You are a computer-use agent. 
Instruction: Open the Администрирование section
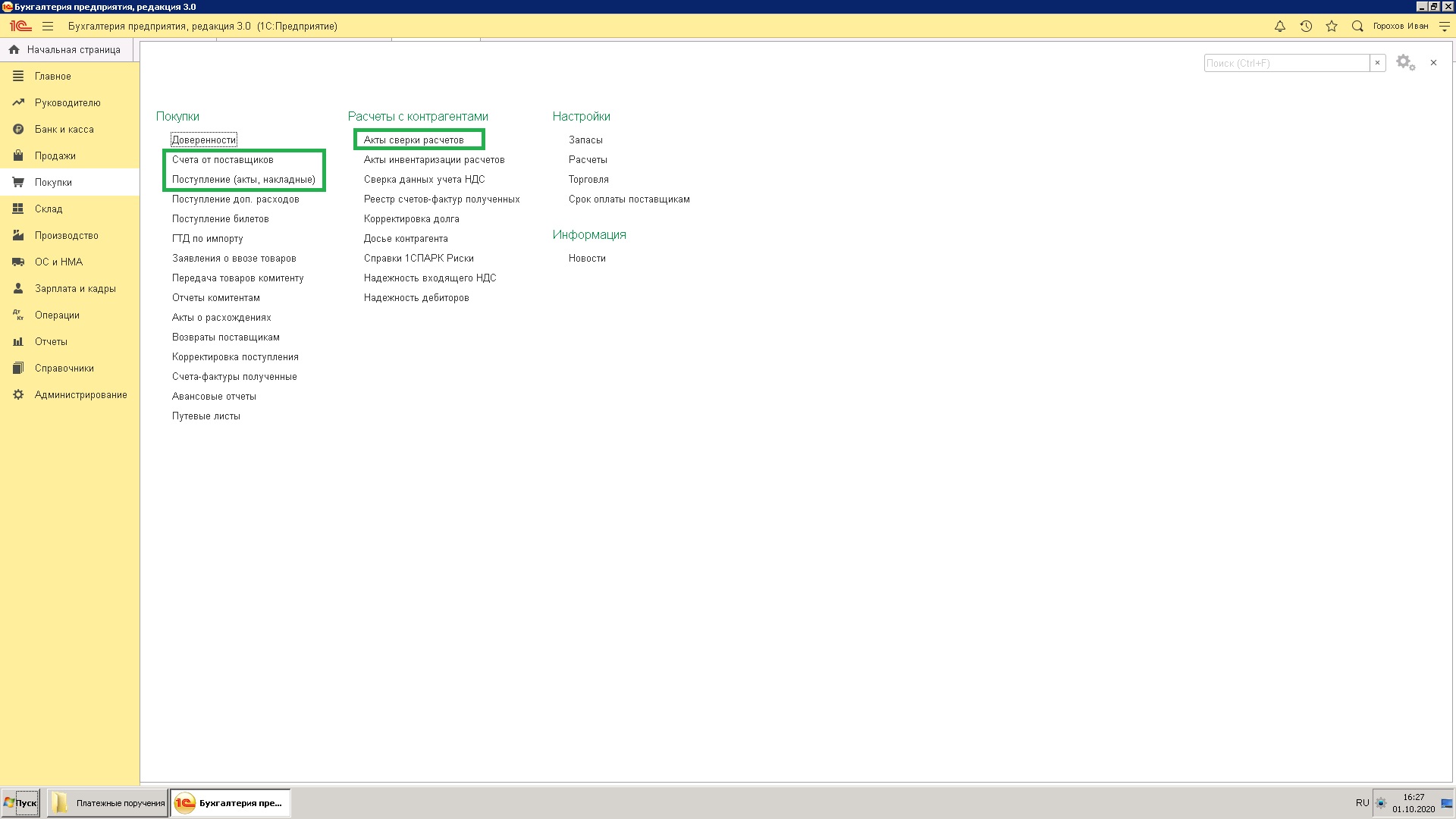pyautogui.click(x=80, y=395)
